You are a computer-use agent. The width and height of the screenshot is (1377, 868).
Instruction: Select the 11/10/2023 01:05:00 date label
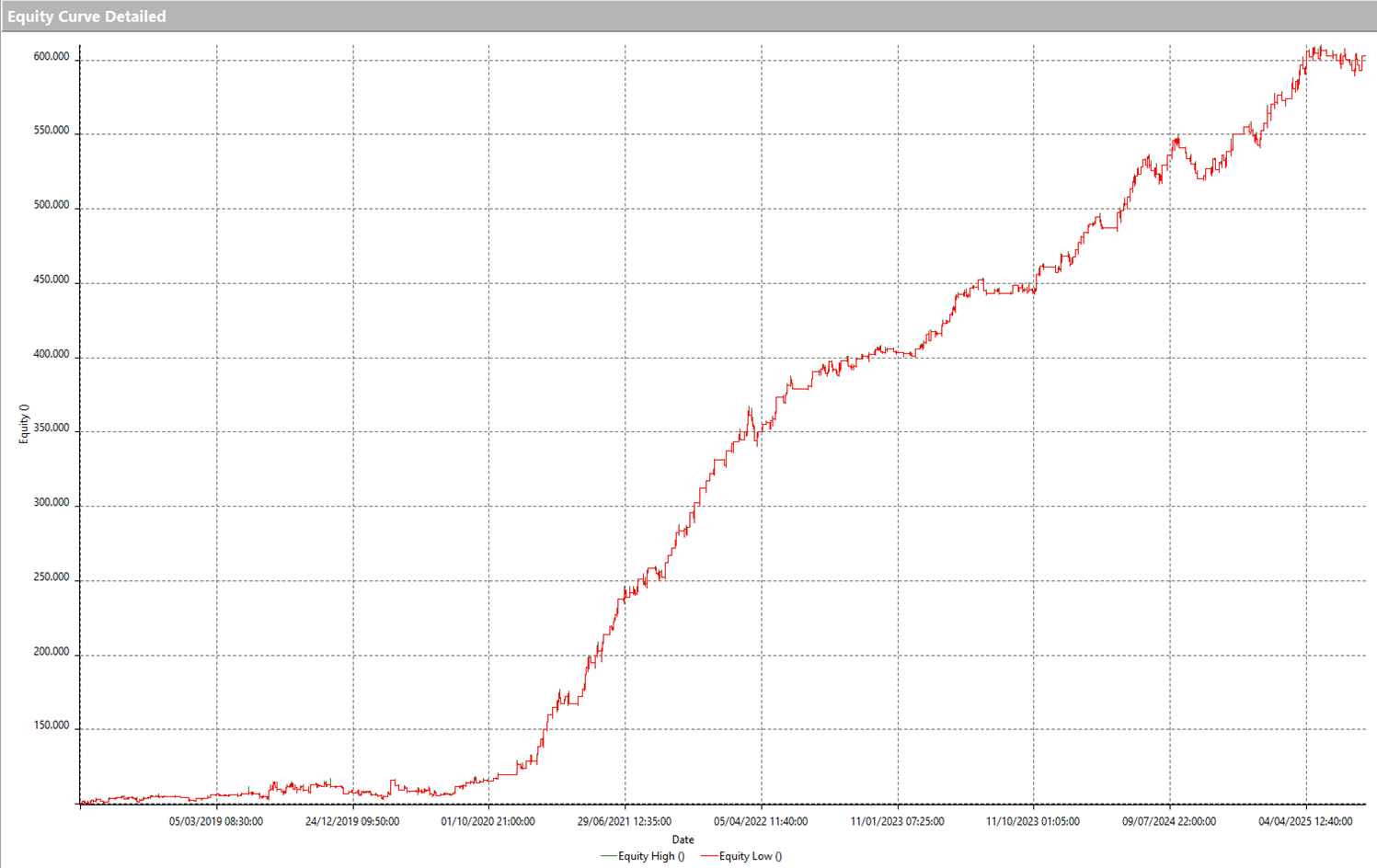pyautogui.click(x=1033, y=821)
